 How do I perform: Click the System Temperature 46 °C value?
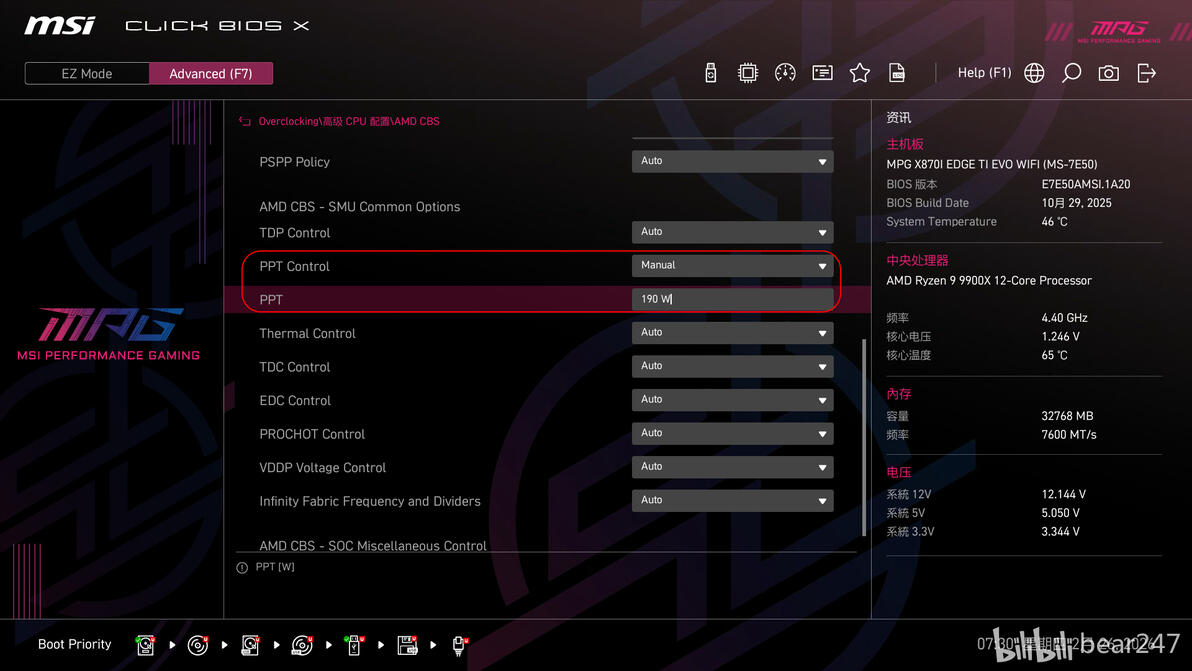tap(1054, 222)
